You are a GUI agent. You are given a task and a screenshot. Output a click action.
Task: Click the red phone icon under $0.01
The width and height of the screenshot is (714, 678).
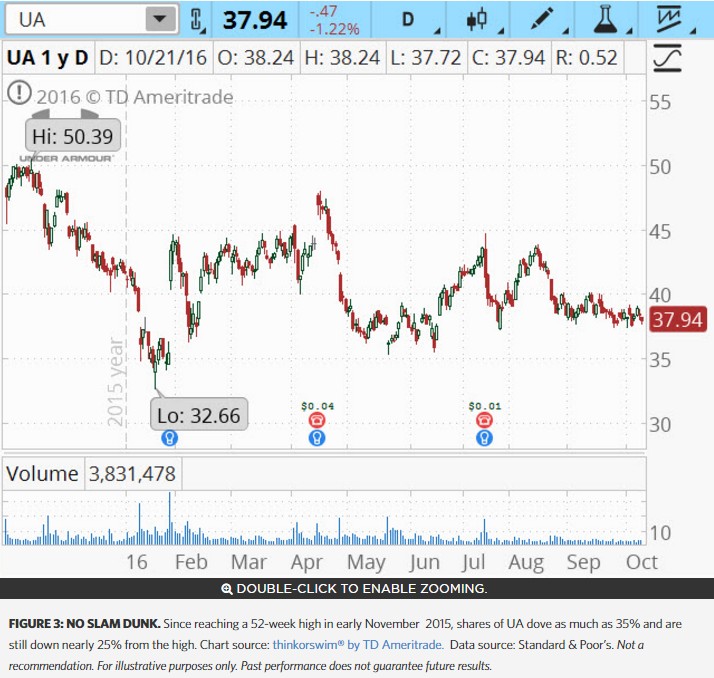[484, 420]
